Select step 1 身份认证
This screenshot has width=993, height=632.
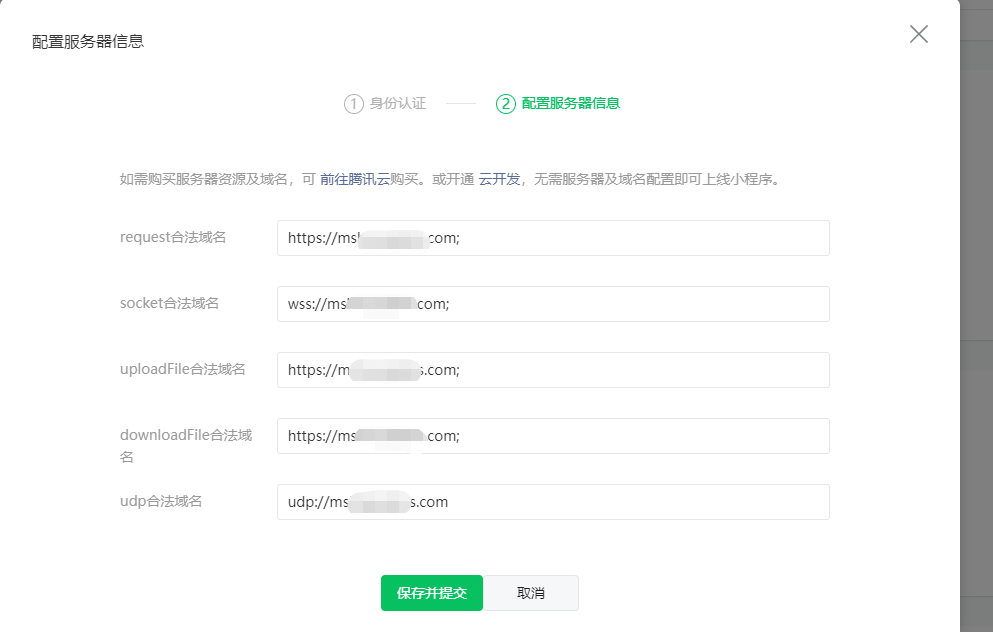385,103
